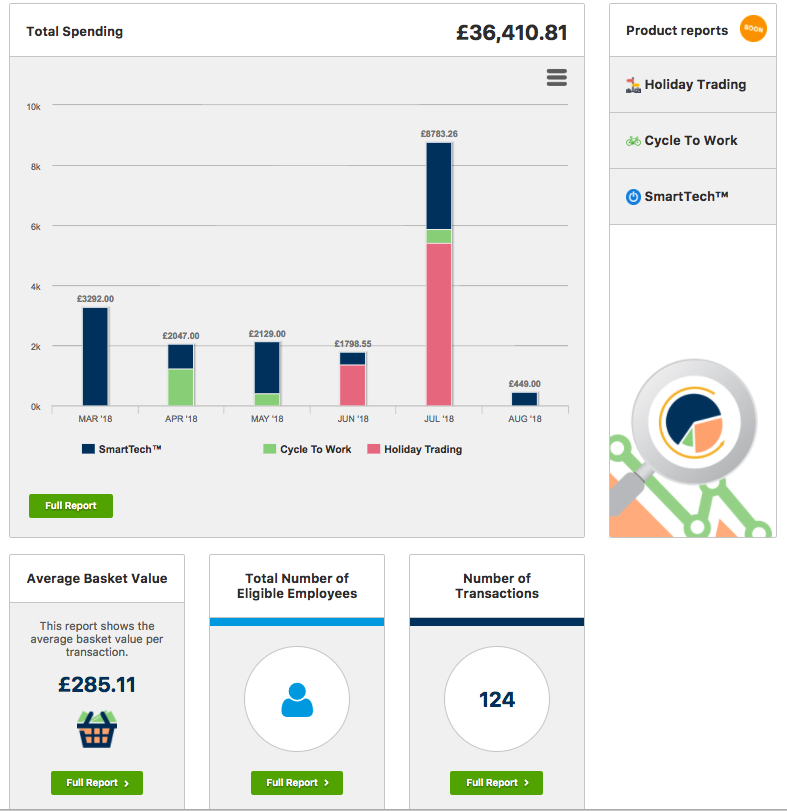
Task: Toggle Holiday Trading series in legend
Action: pyautogui.click(x=415, y=449)
